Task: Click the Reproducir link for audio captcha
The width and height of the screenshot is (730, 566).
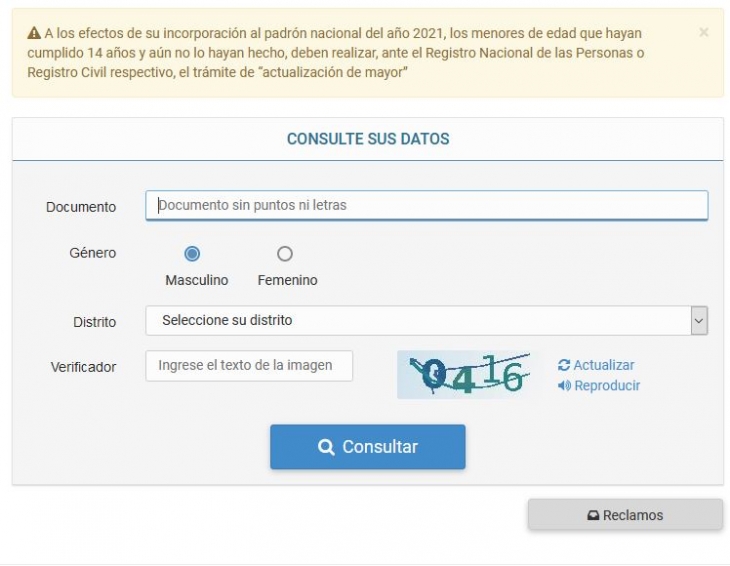Action: [607, 386]
